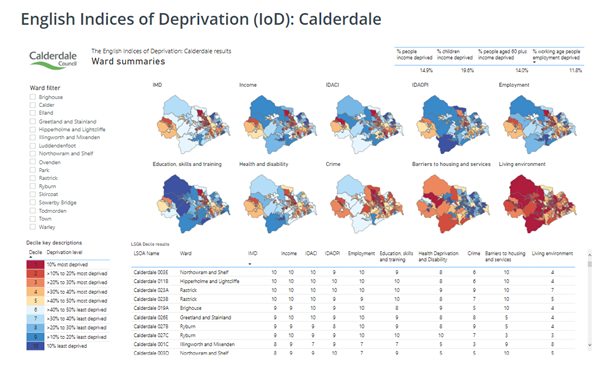The width and height of the screenshot is (610, 371).
Task: Sort table by Crime column header
Action: point(473,254)
